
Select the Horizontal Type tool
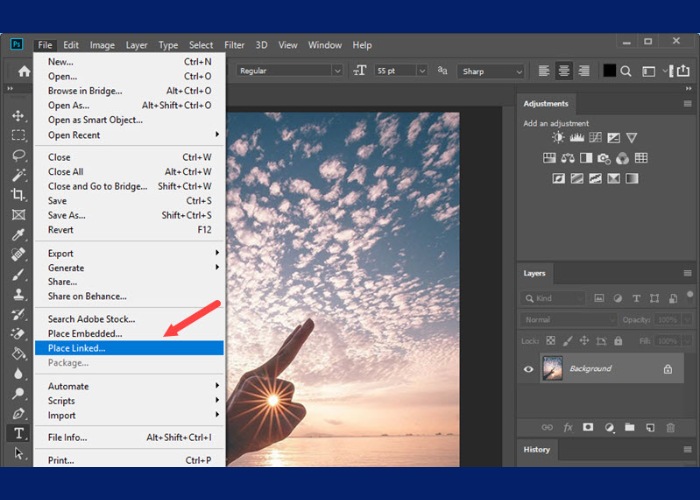coord(18,433)
